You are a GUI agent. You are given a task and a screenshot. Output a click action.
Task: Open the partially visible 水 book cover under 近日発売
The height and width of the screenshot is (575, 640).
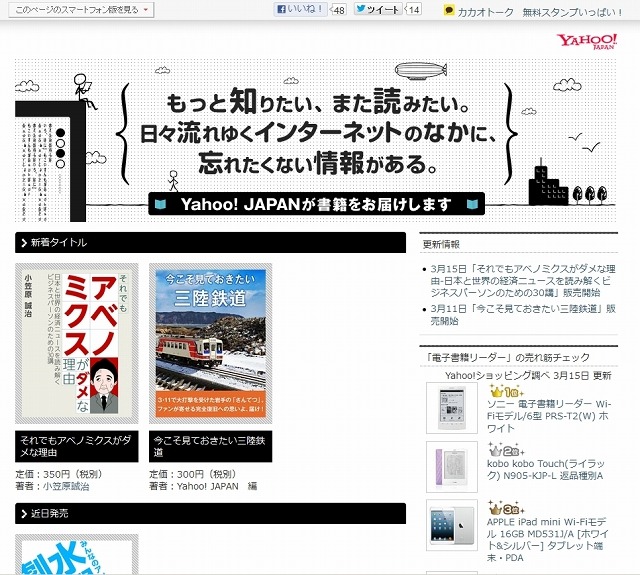tap(77, 555)
